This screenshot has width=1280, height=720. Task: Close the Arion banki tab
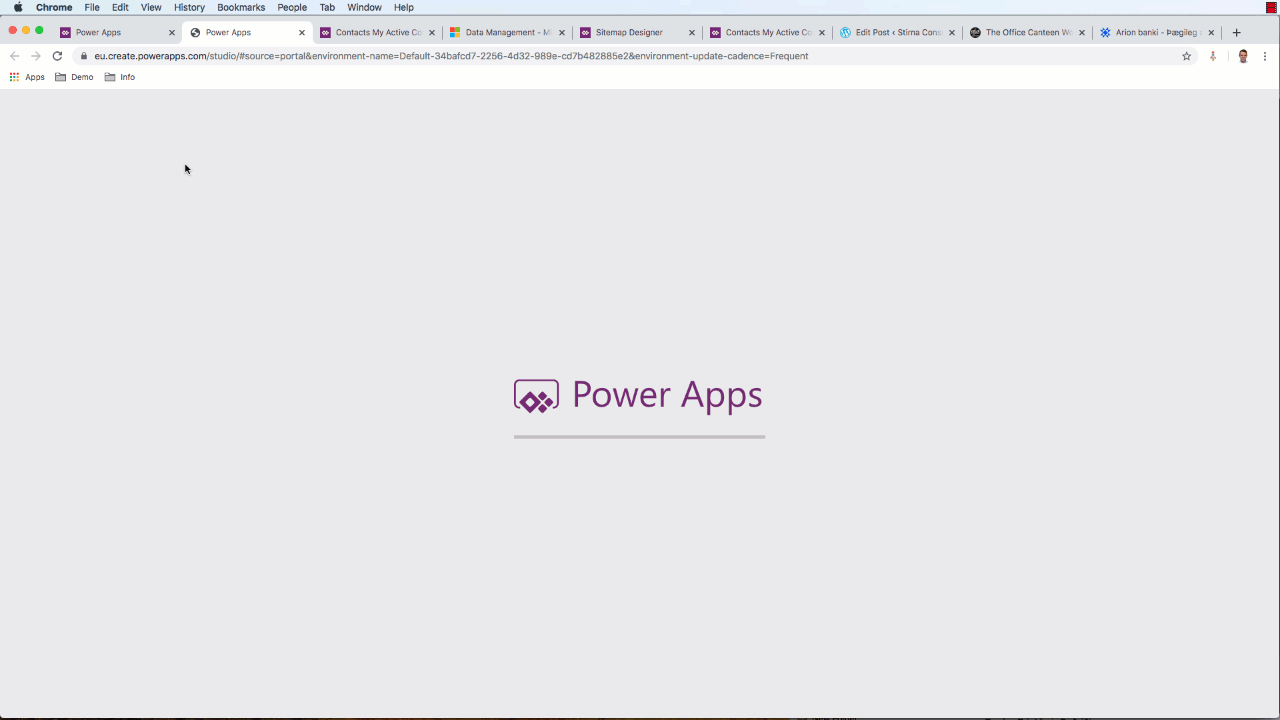pos(1211,33)
